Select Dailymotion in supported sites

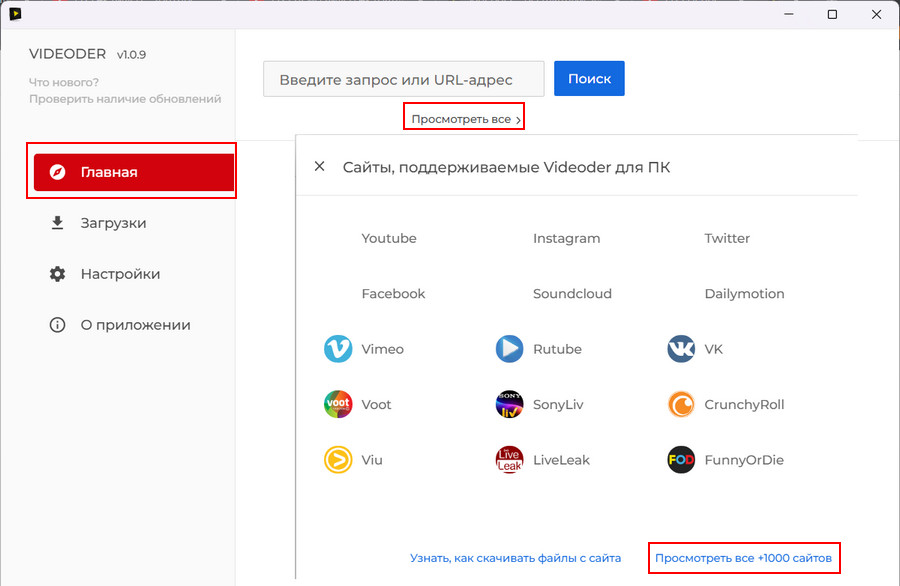[744, 293]
